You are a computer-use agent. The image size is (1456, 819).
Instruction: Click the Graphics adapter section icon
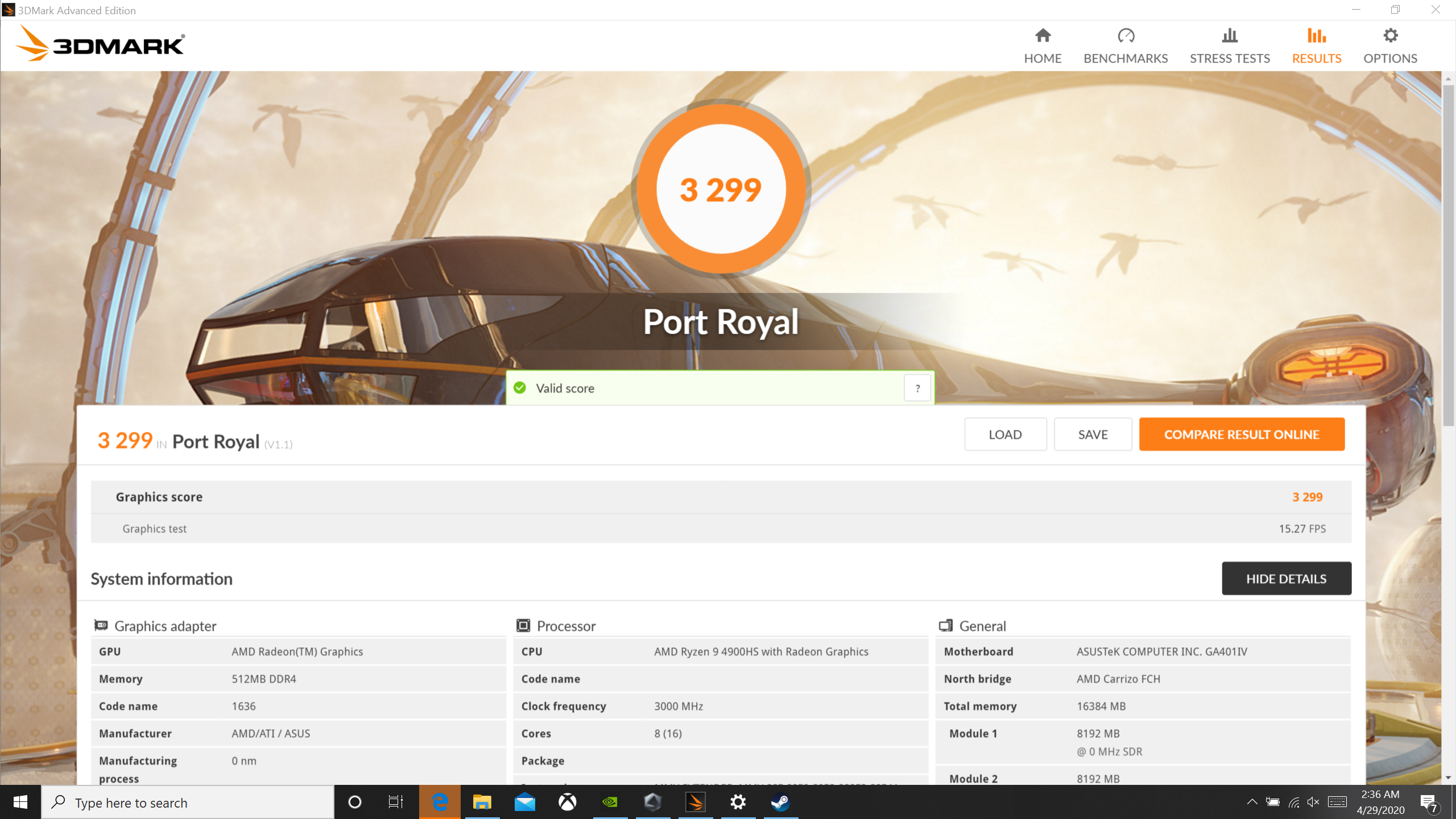101,626
